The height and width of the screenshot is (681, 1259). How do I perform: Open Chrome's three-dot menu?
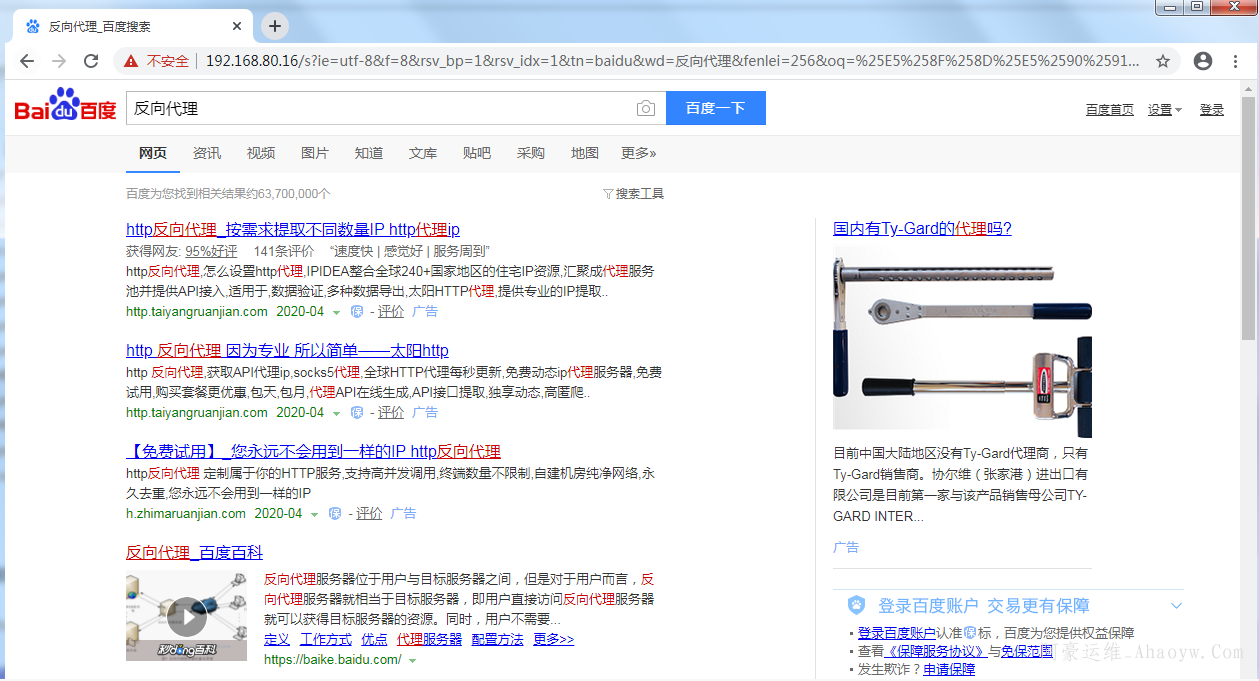[x=1237, y=61]
